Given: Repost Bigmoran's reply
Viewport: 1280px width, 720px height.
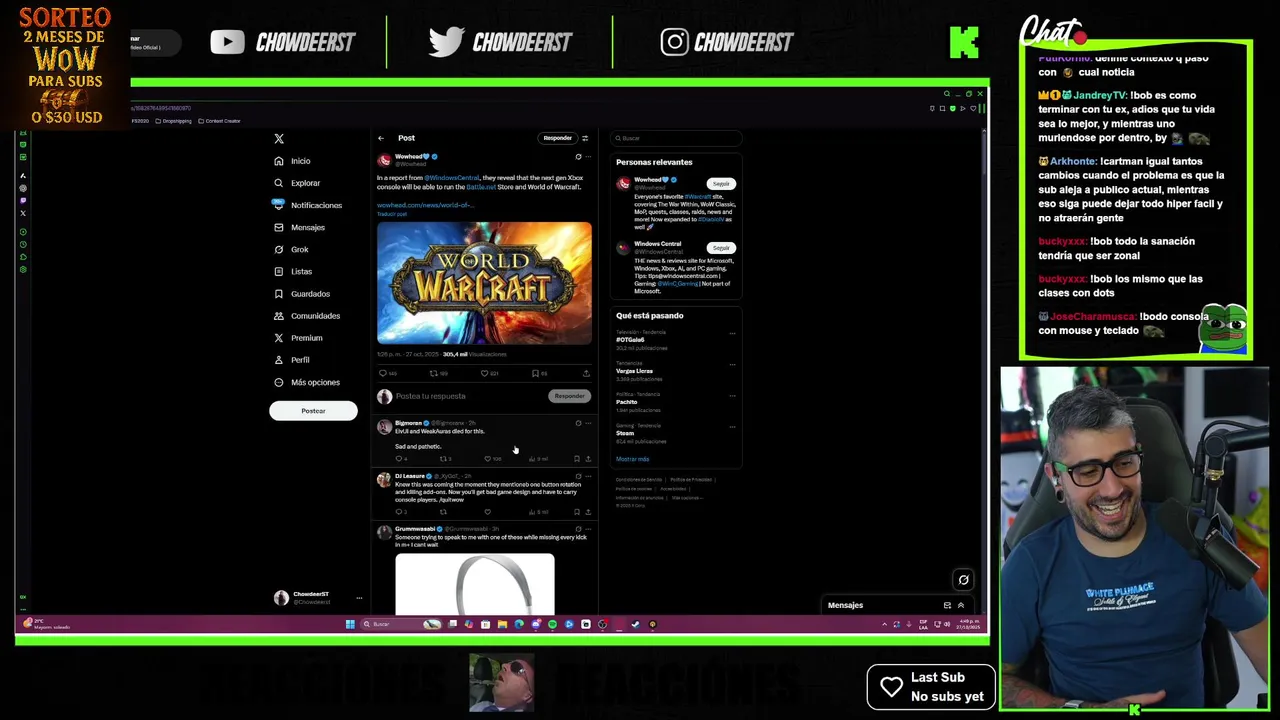Looking at the screenshot, I should [x=443, y=459].
